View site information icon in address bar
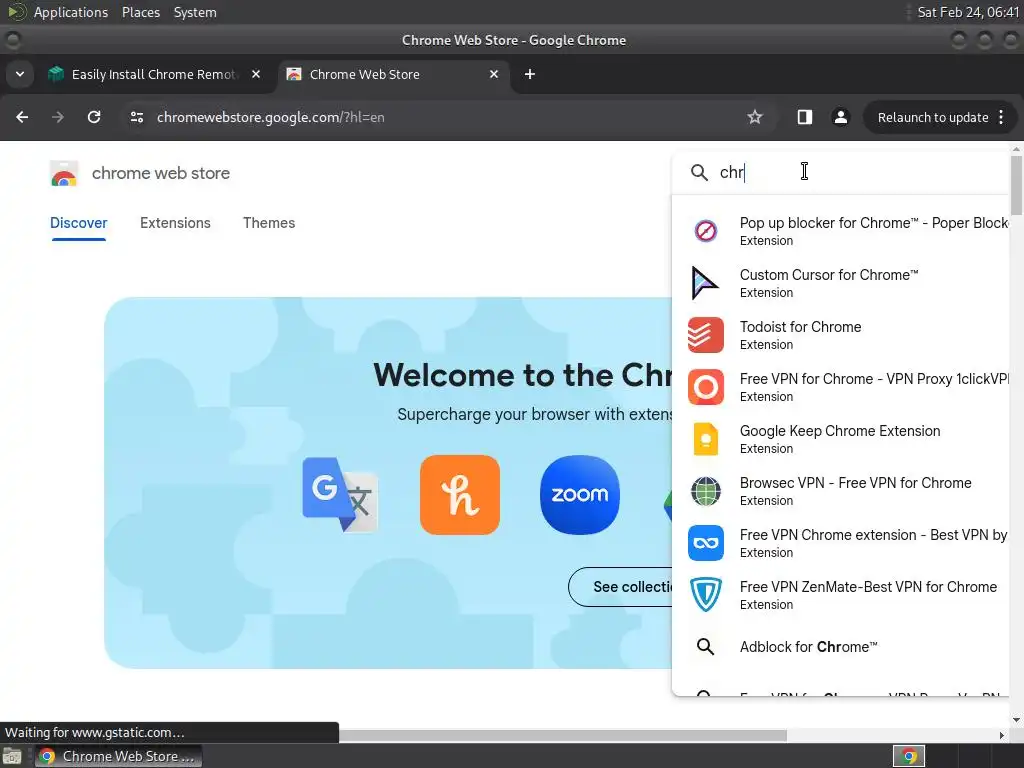 coord(136,117)
